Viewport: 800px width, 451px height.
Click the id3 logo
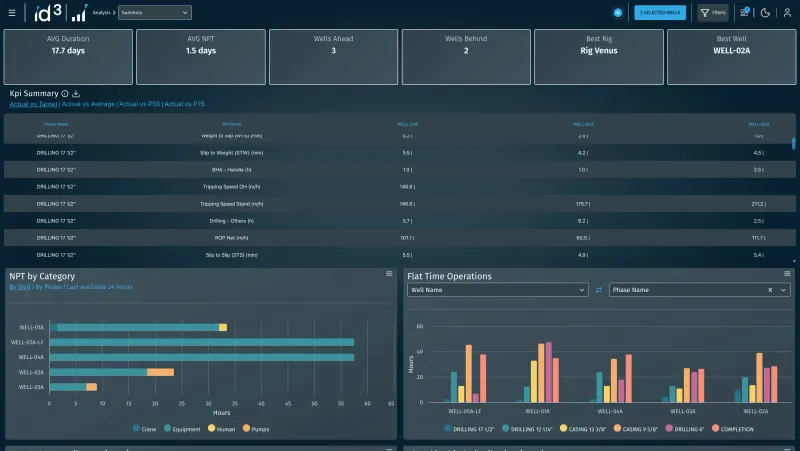click(47, 13)
